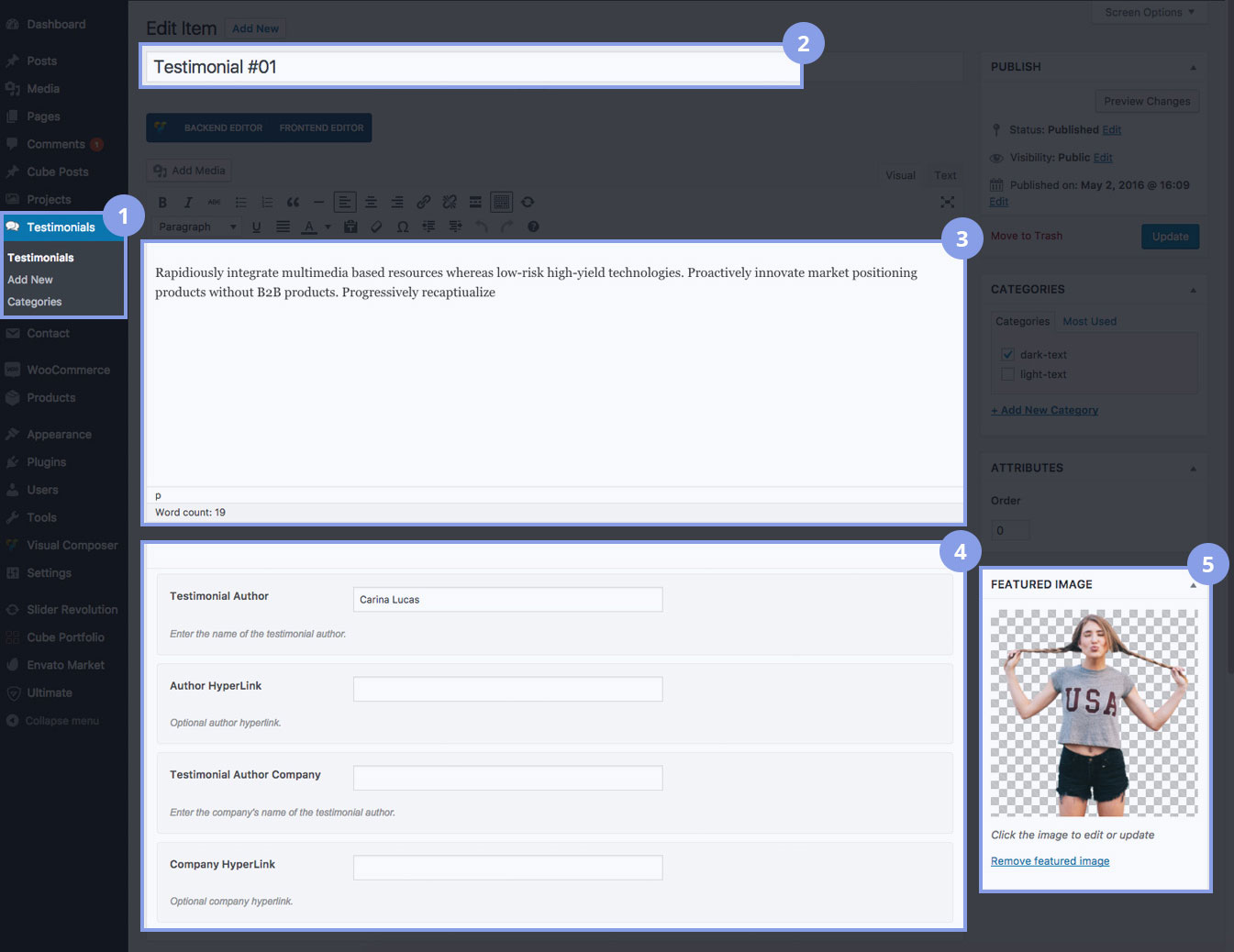The width and height of the screenshot is (1234, 952).
Task: Open the text color picker swatch
Action: click(309, 227)
